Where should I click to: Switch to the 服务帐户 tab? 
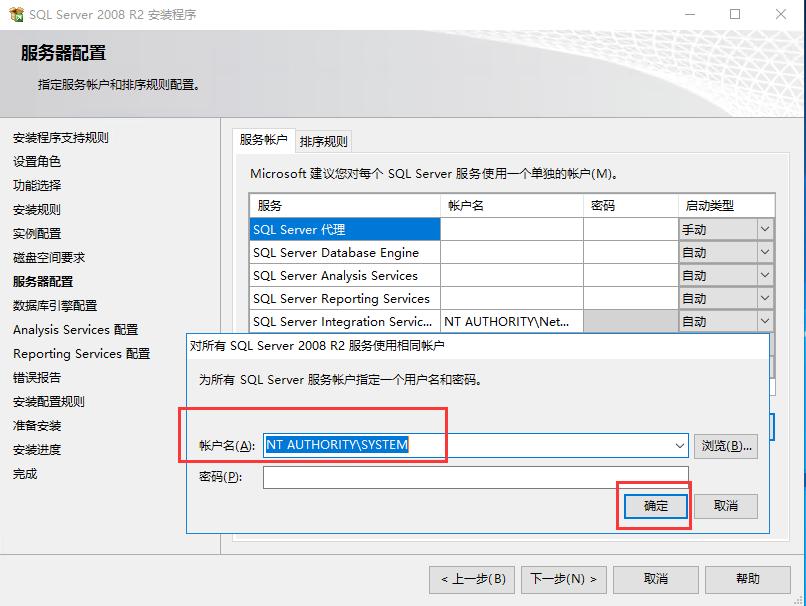point(262,140)
